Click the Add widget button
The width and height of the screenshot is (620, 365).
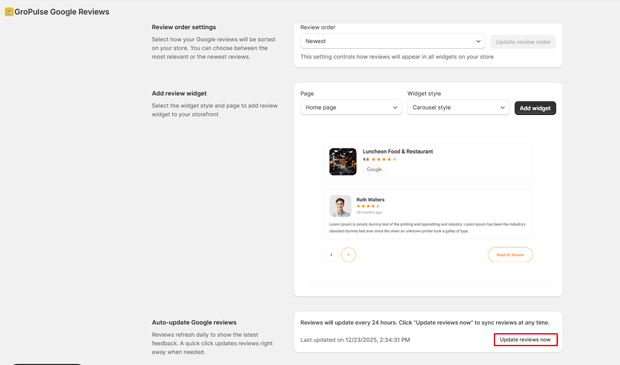[x=535, y=108]
